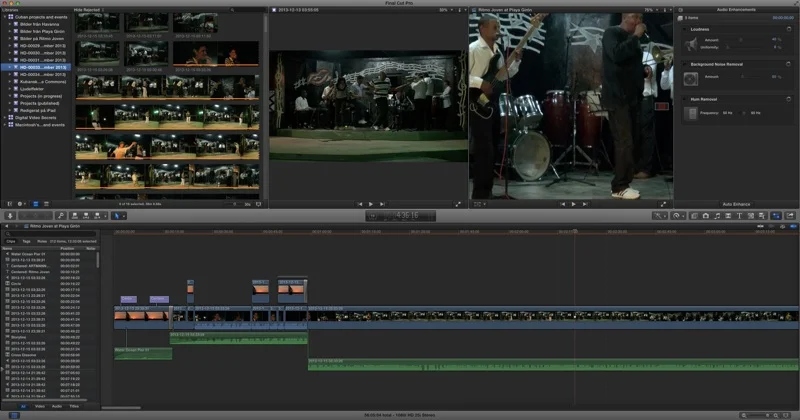The image size is (800, 420).
Task: Select Clips tab in timeline index
Action: (11, 241)
